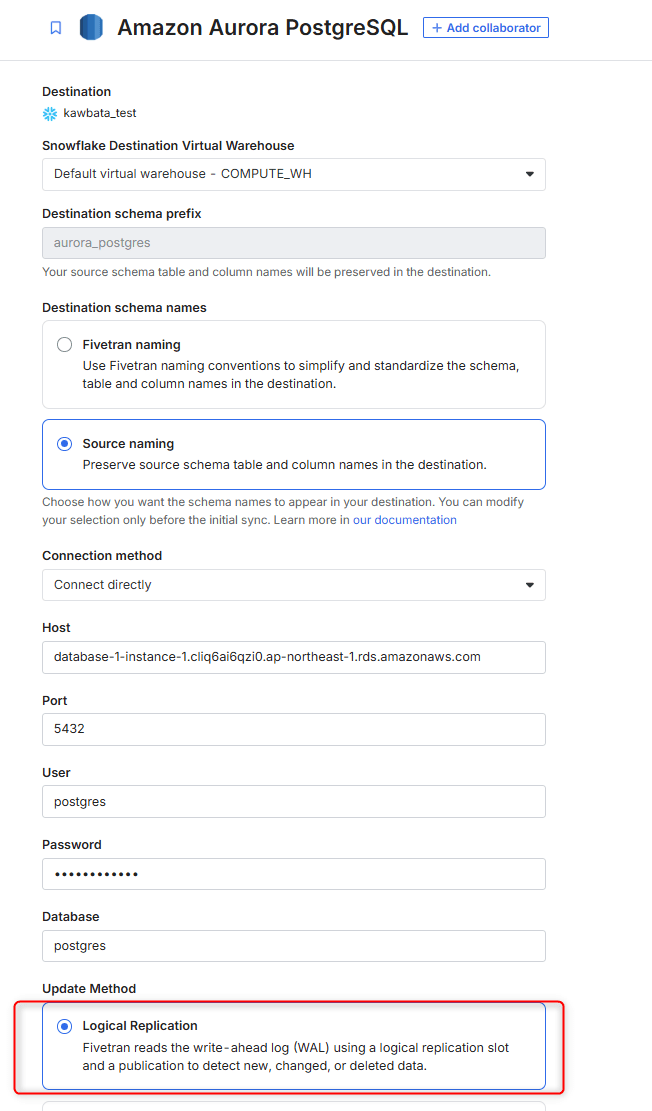The width and height of the screenshot is (652, 1111).
Task: Click the Destination schema prefix field
Action: click(x=294, y=243)
